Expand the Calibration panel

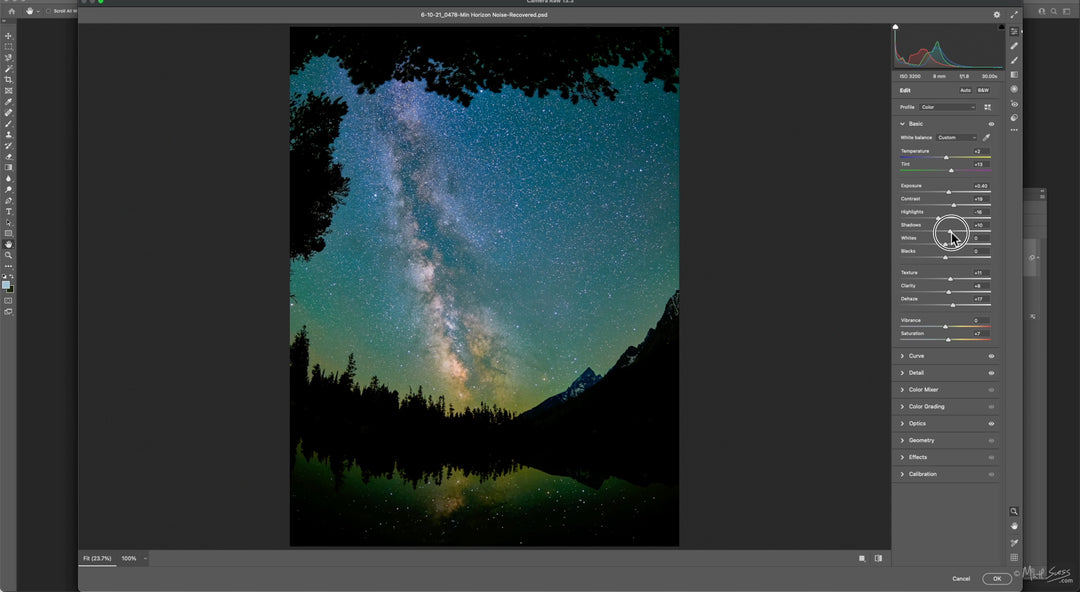(x=922, y=474)
